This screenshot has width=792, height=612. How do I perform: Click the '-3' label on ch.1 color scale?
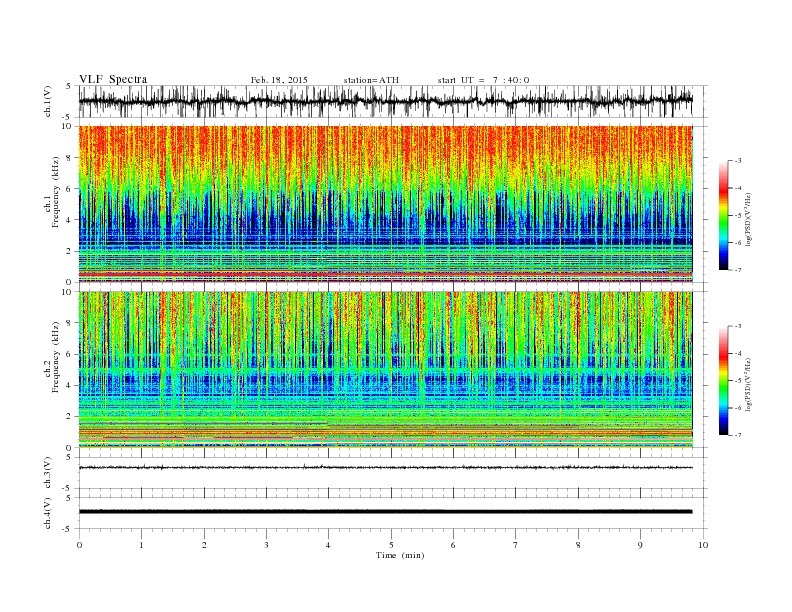tap(737, 161)
